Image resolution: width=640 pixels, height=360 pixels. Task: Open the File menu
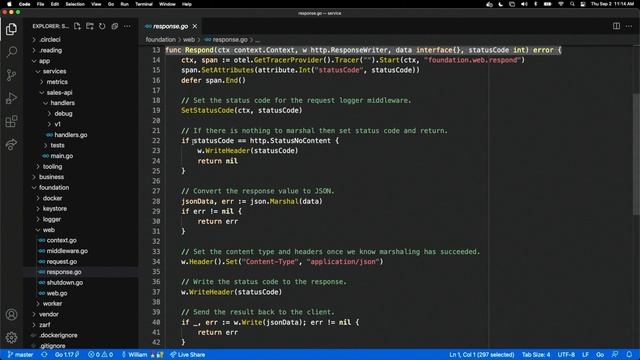point(40,4)
